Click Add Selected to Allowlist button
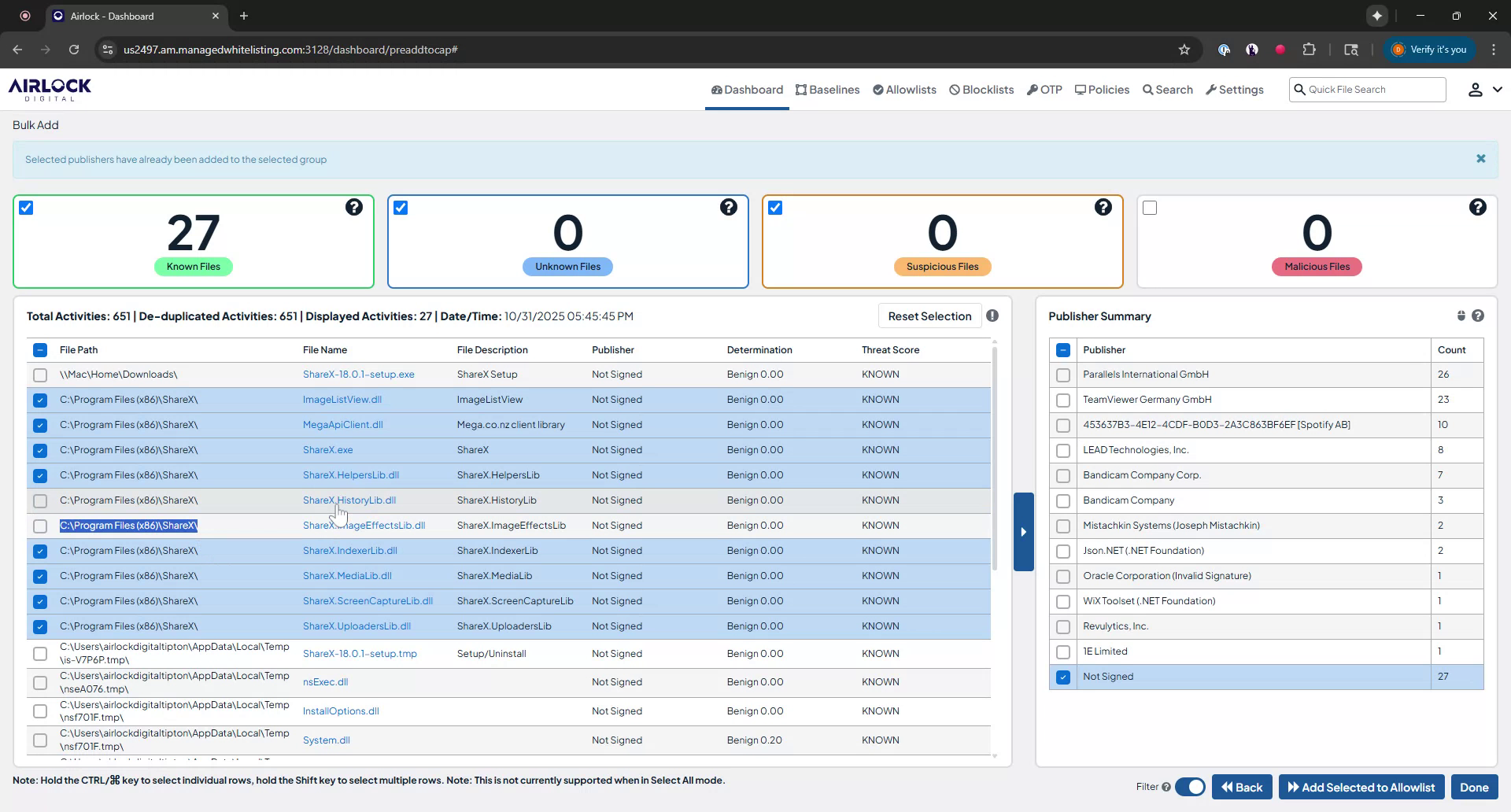This screenshot has height=812, width=1511. (1361, 787)
